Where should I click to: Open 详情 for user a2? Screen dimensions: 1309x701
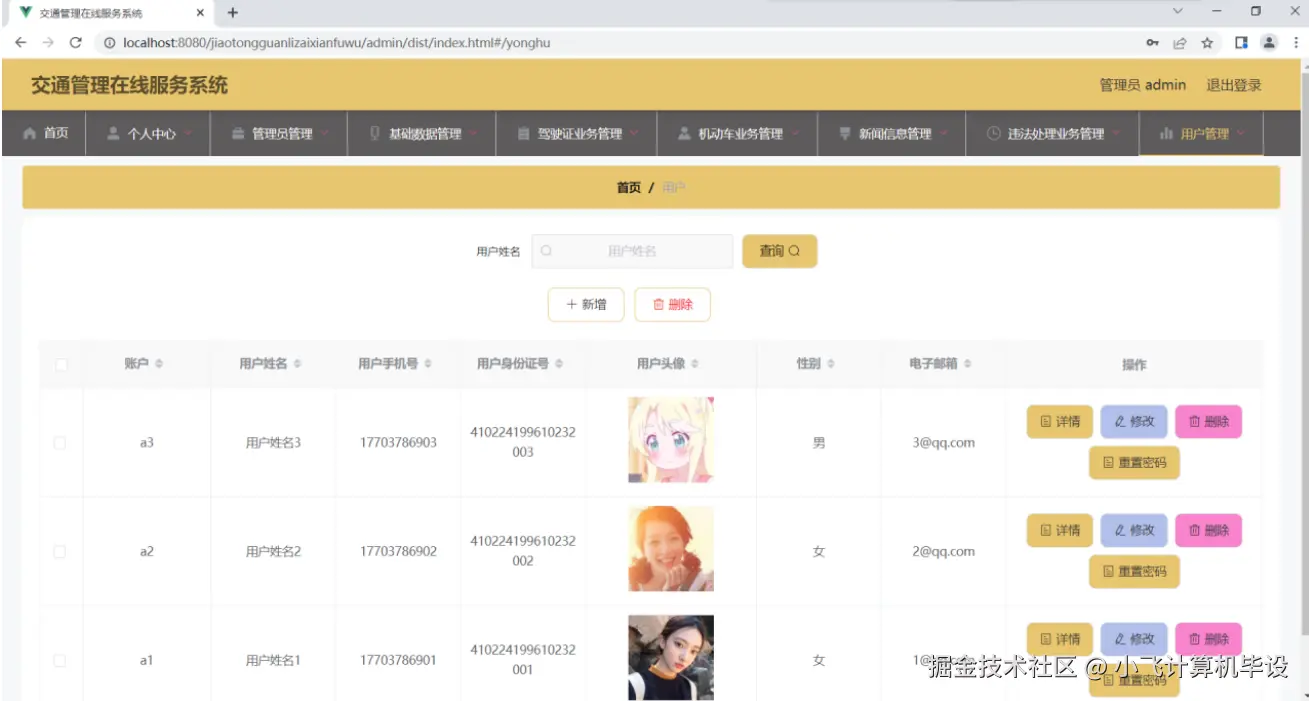1060,531
